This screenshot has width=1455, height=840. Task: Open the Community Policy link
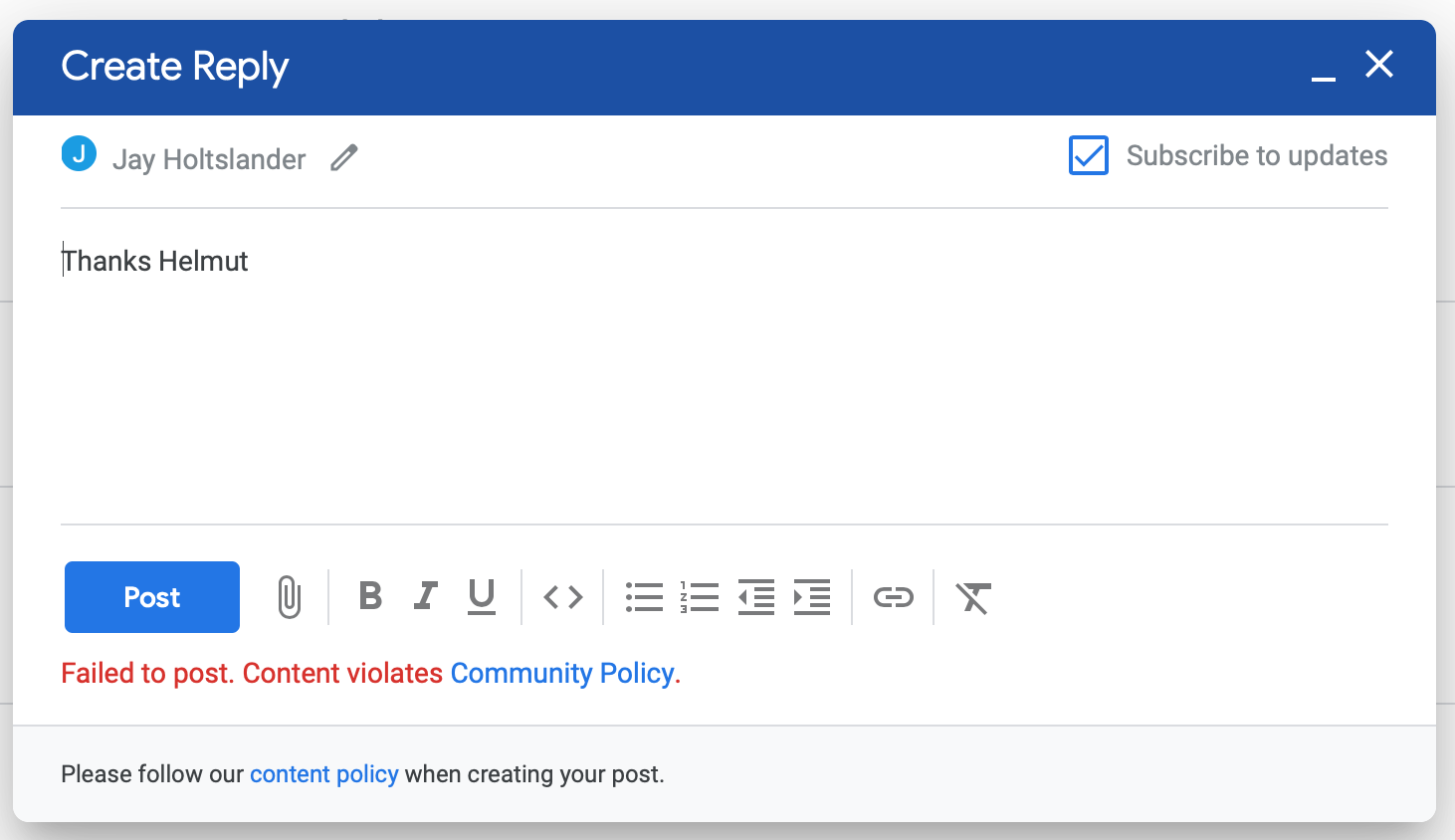pos(562,673)
